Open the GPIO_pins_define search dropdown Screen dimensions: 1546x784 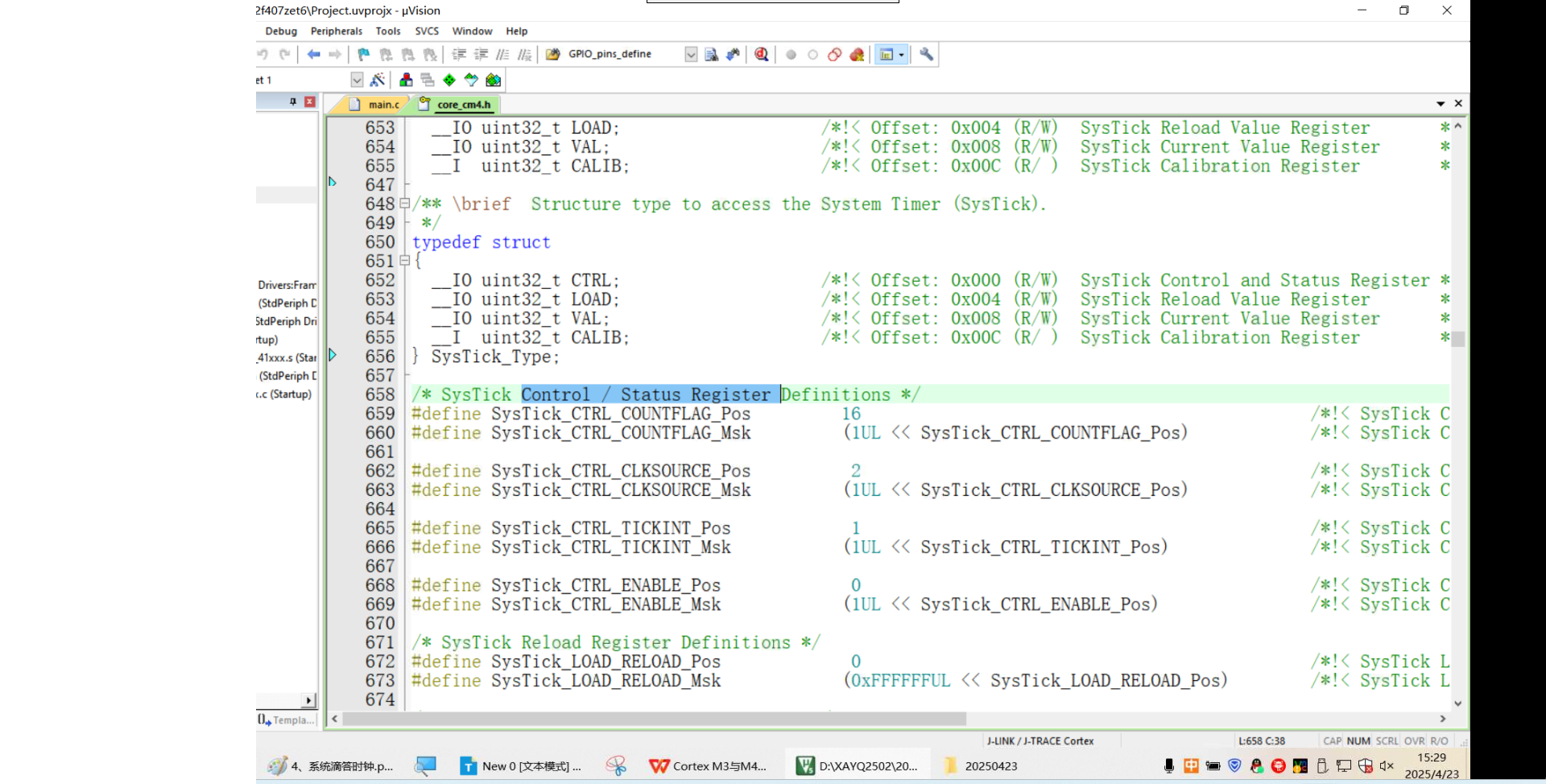[x=690, y=54]
